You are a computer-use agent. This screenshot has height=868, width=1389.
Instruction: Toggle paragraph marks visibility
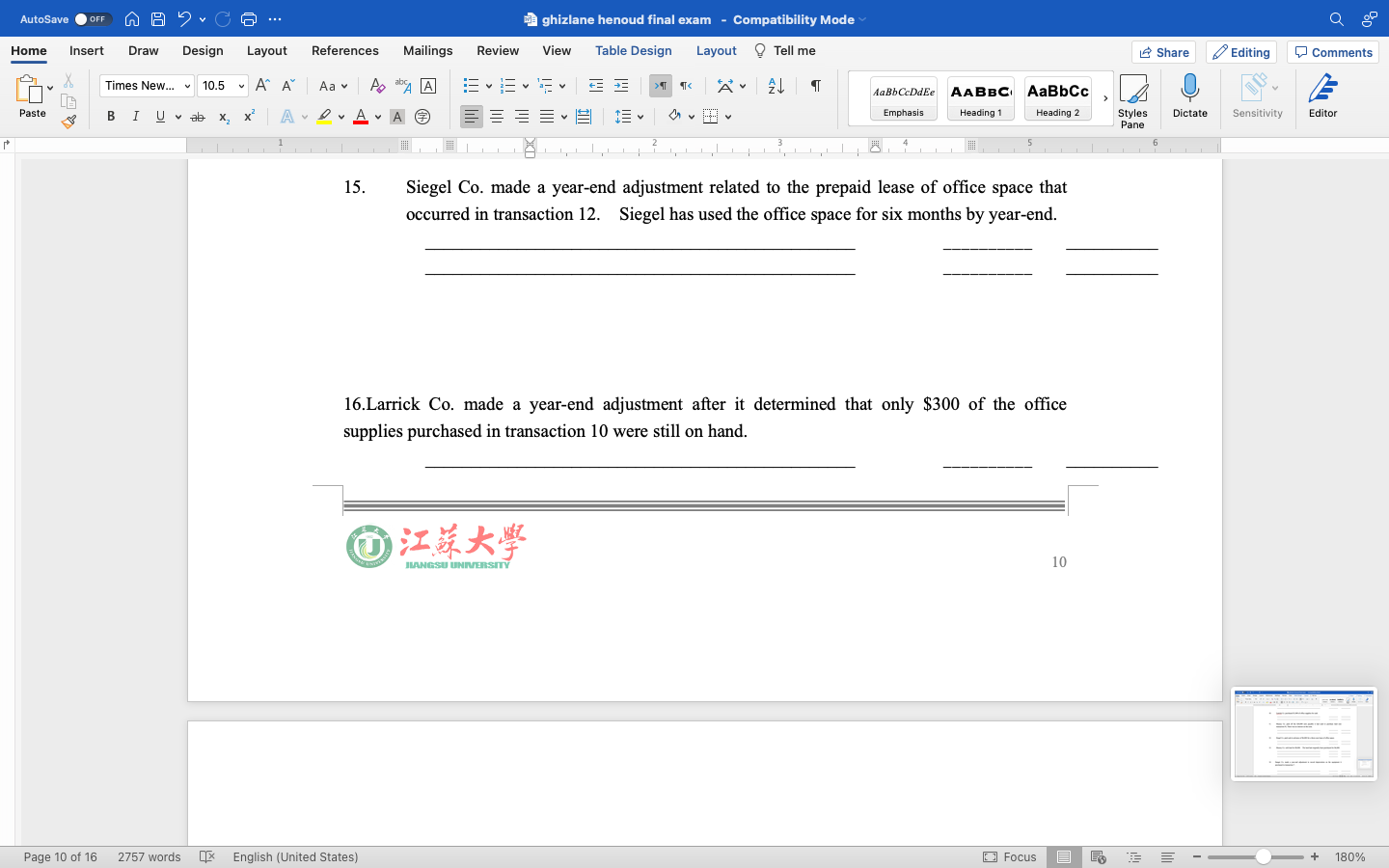[815, 86]
